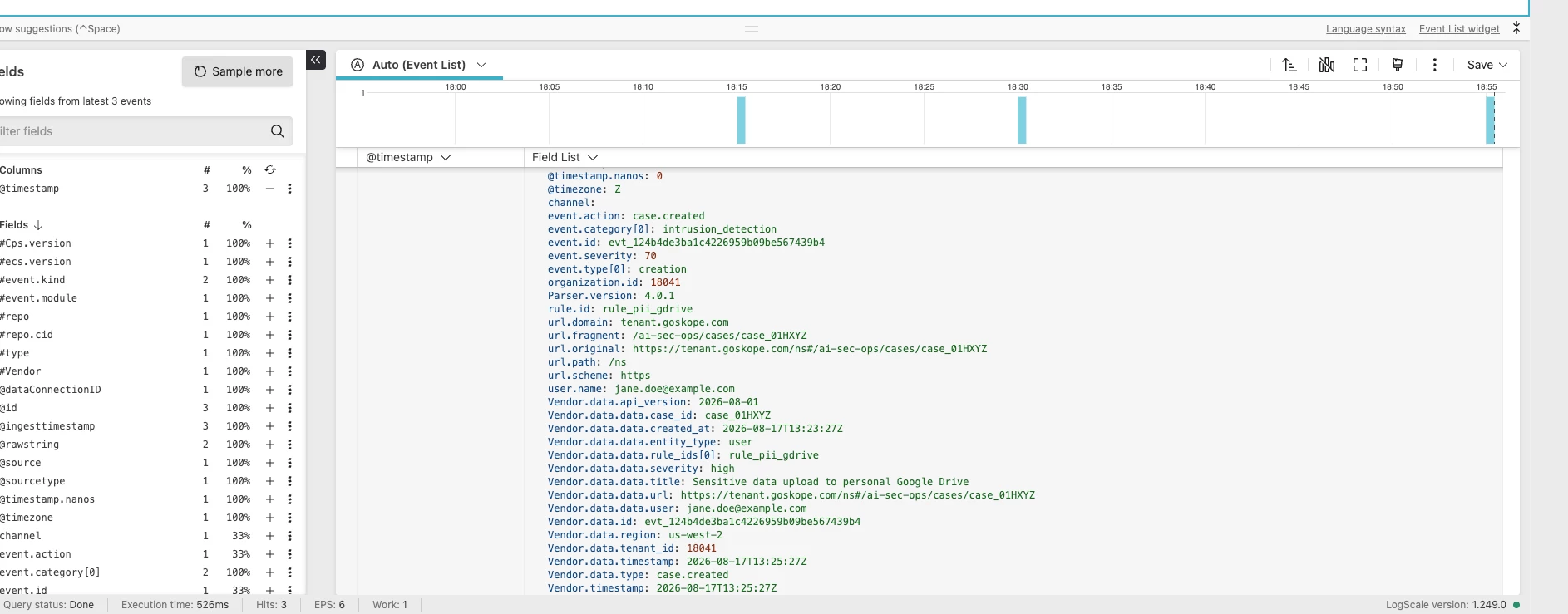Select the histogram bar near 18:55

point(1491,120)
